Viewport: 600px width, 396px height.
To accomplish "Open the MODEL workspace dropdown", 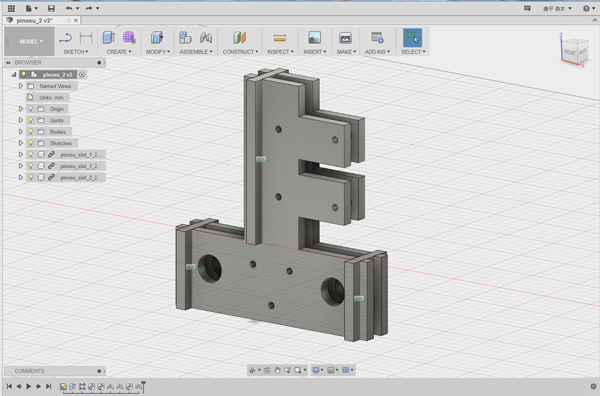I will [x=29, y=41].
